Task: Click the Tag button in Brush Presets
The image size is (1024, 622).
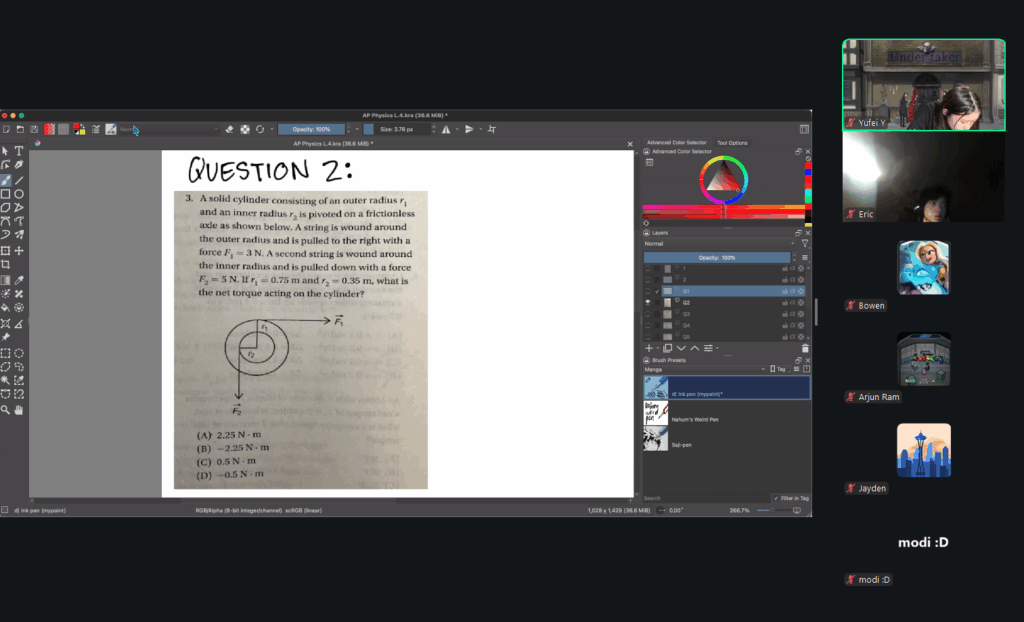Action: [778, 369]
